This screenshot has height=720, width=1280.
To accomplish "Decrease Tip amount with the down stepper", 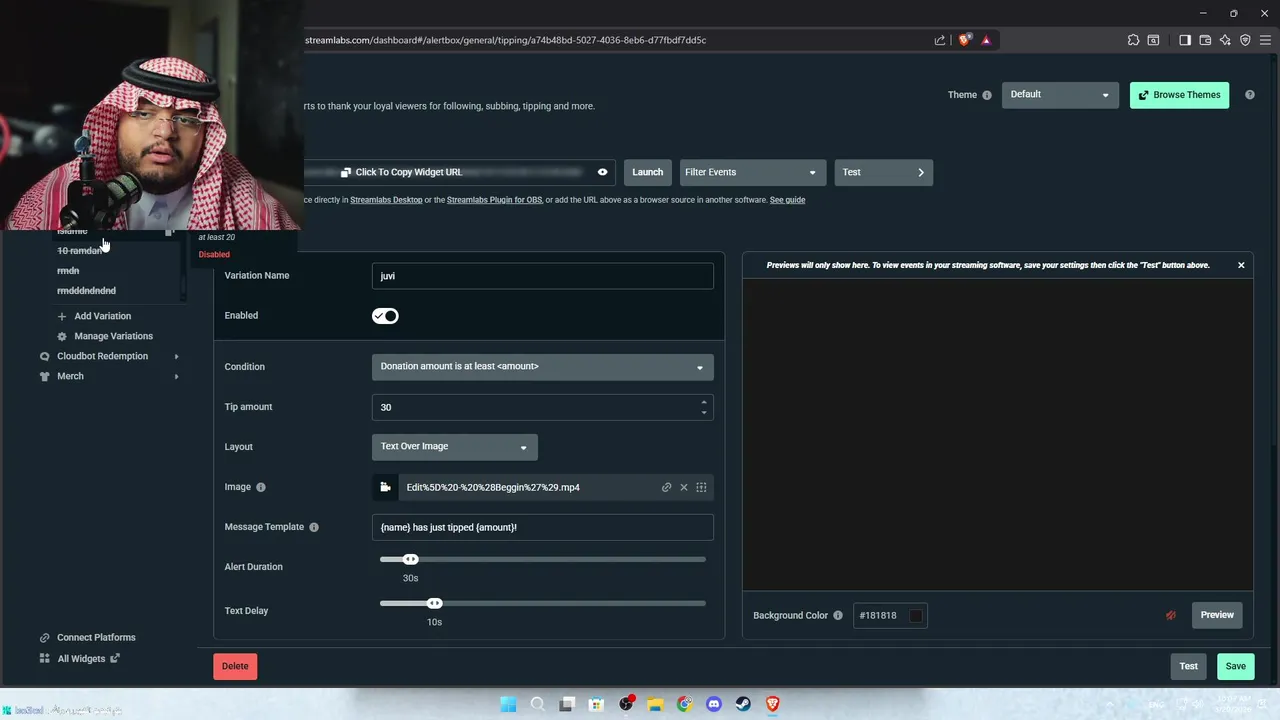I will (704, 412).
